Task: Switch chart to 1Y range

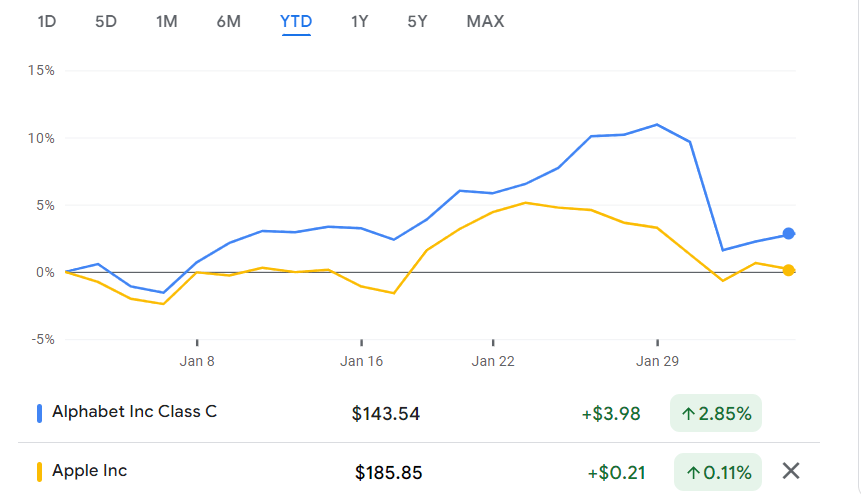Action: 359,21
